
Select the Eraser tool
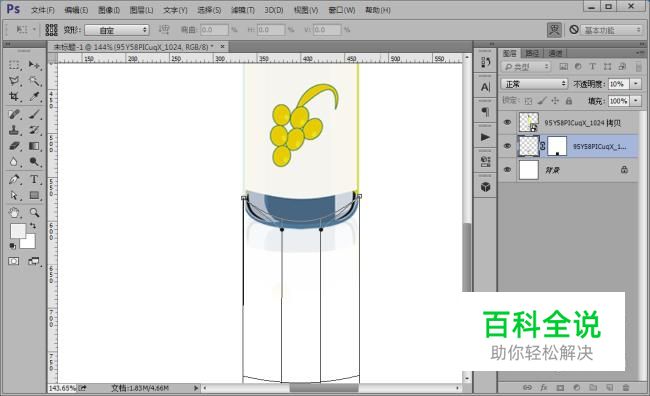[14, 146]
